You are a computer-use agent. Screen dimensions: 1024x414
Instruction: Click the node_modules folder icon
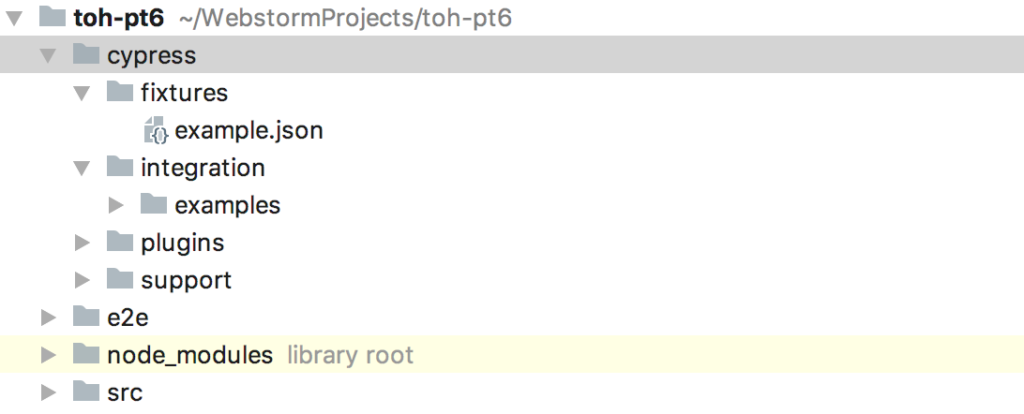[x=86, y=354]
